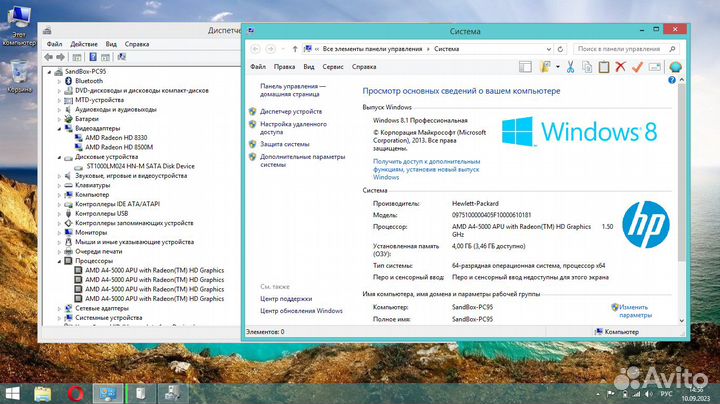Click Action Center flag in system tray

pyautogui.click(x=611, y=394)
